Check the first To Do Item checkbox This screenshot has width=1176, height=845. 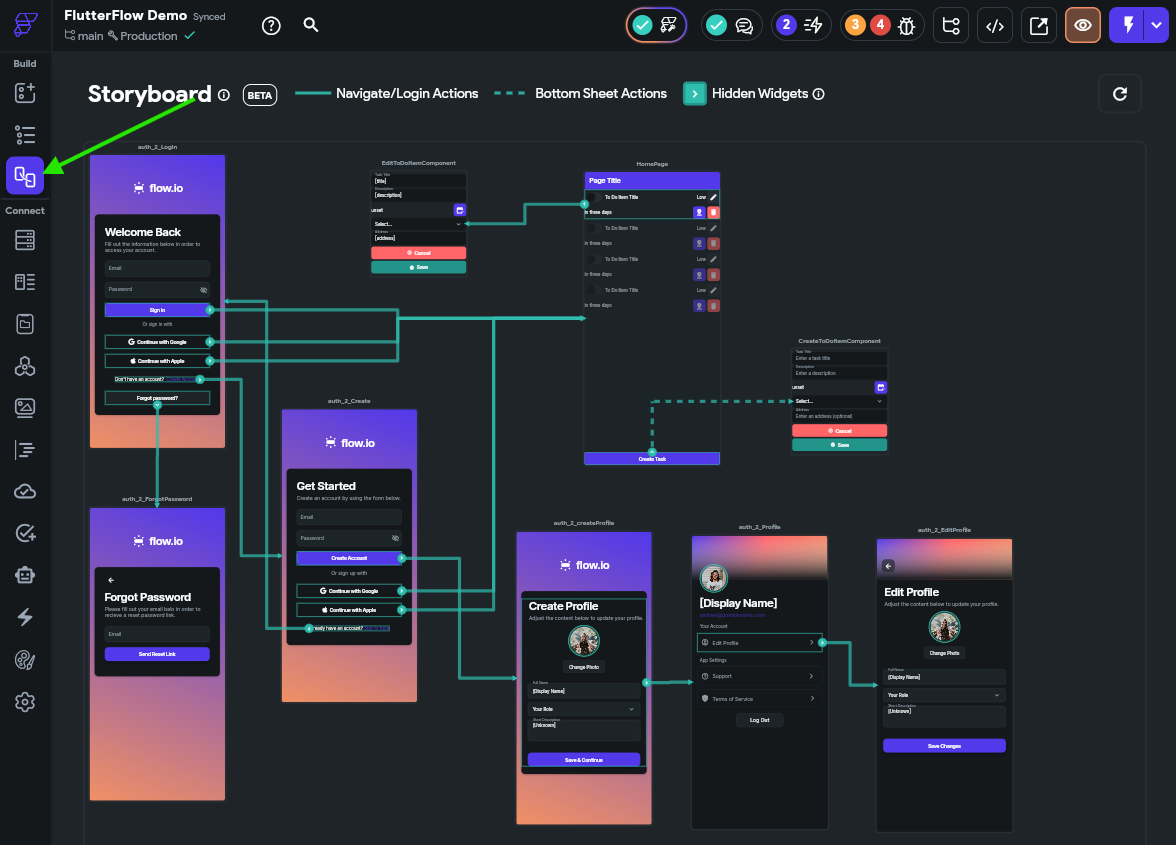pyautogui.click(x=591, y=197)
